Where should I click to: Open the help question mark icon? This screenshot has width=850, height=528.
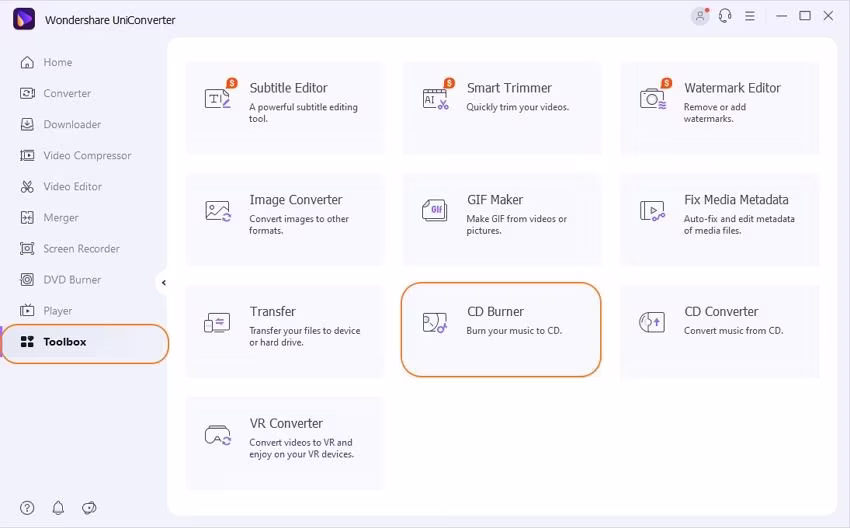(27, 508)
